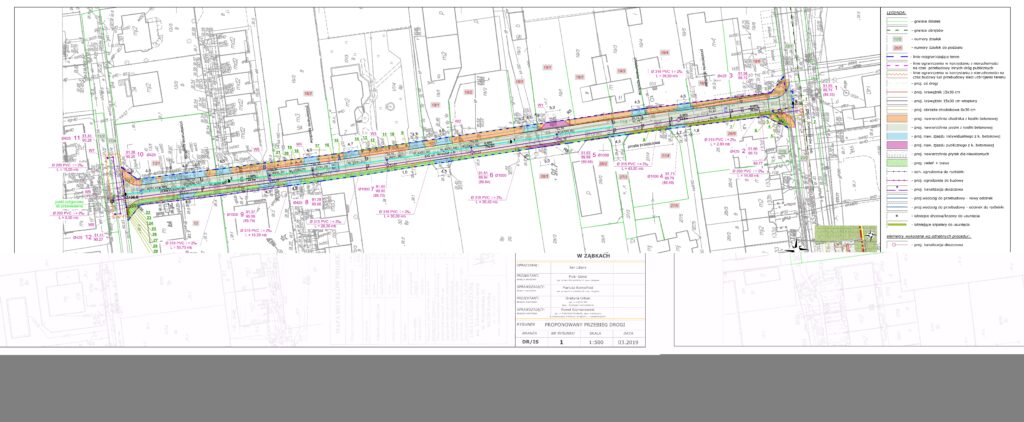Click the green lawn legend swatch
This screenshot has height=422, width=1024.
click(x=896, y=163)
